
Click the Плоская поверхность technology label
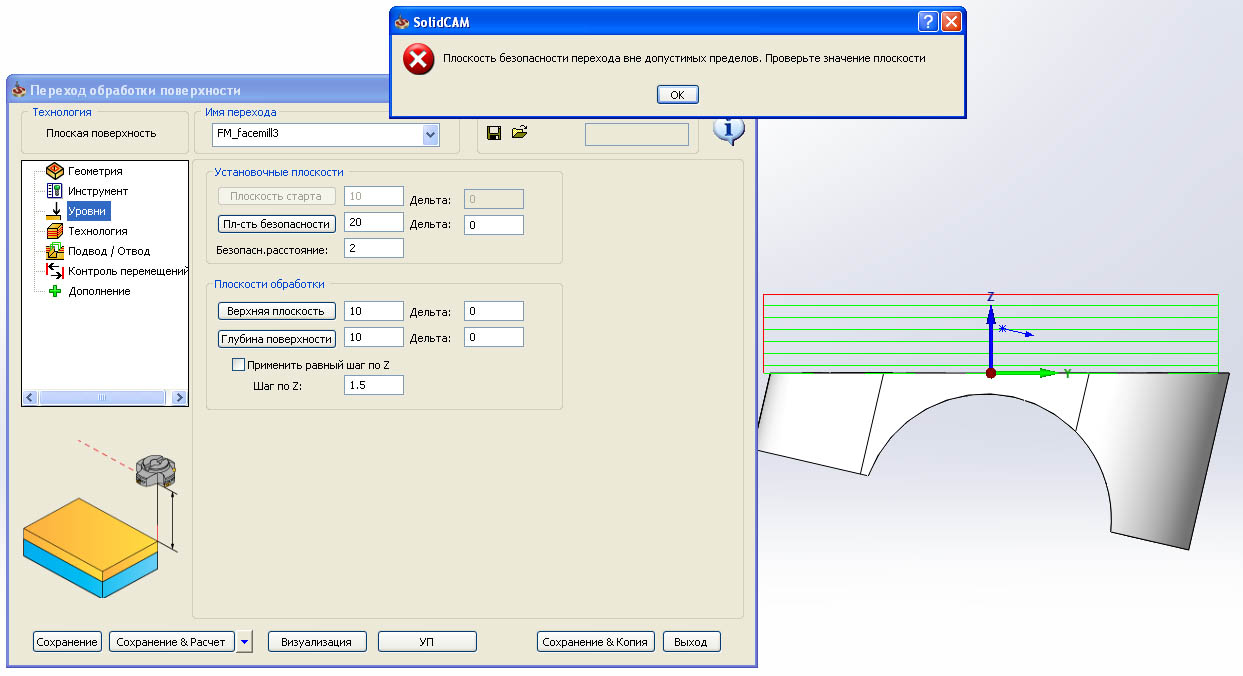click(x=101, y=133)
